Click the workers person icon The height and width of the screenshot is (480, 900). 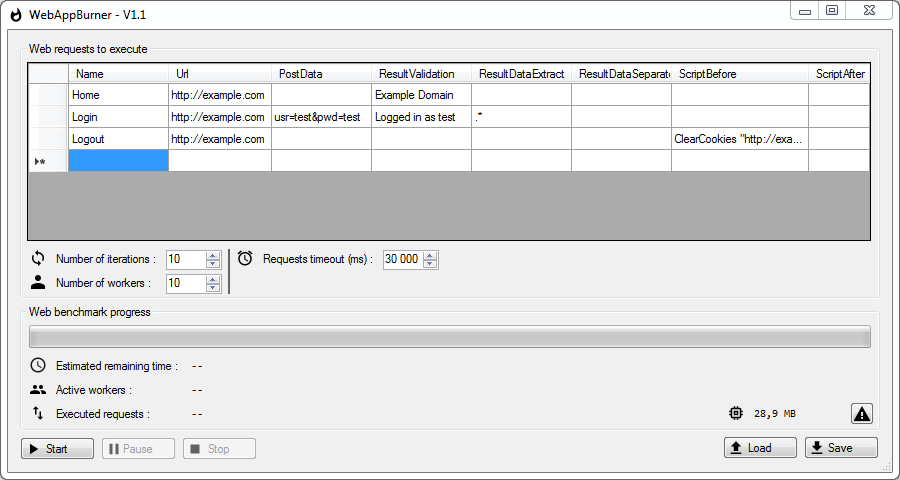tap(38, 282)
